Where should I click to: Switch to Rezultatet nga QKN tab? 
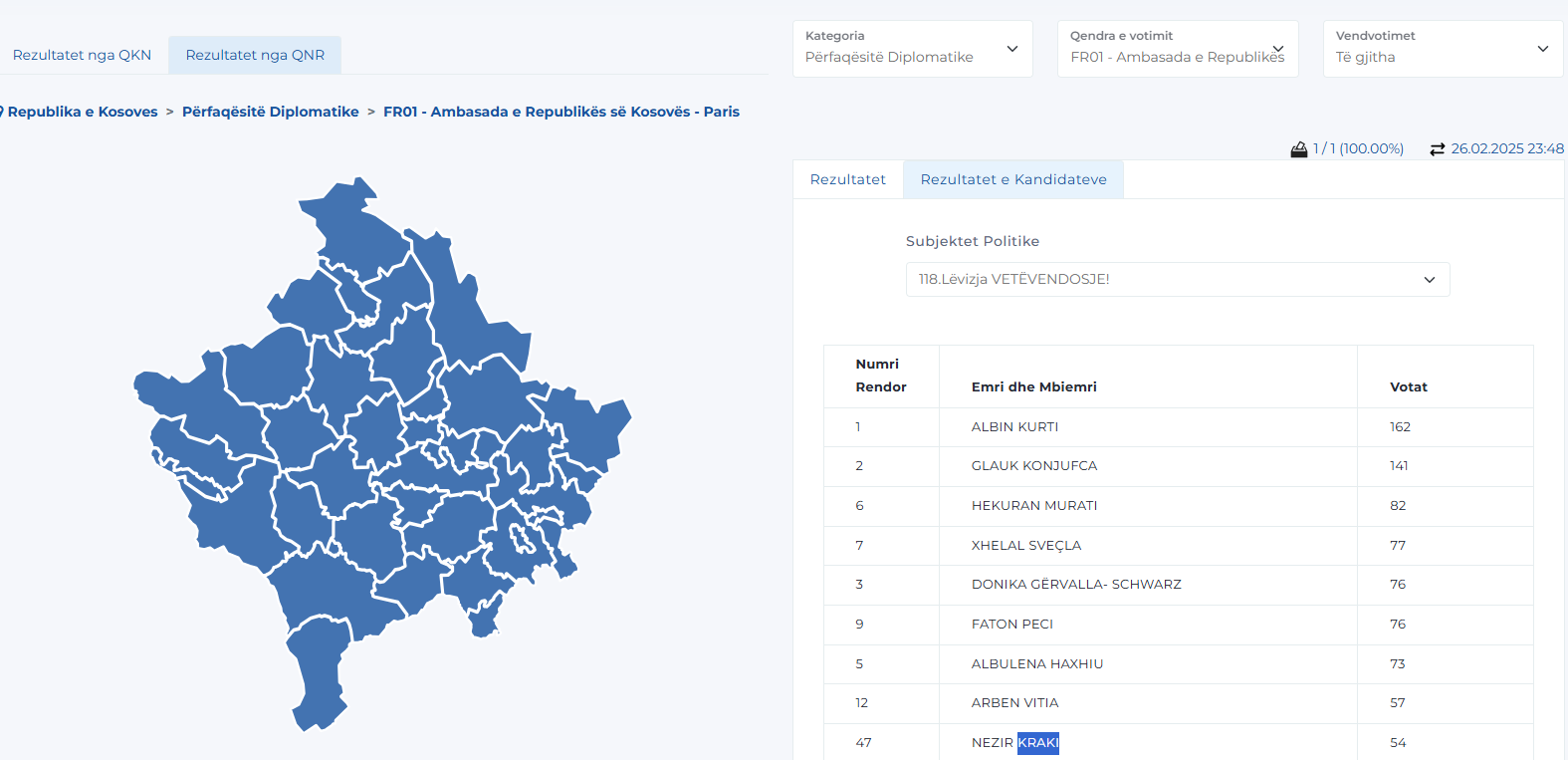click(x=82, y=55)
